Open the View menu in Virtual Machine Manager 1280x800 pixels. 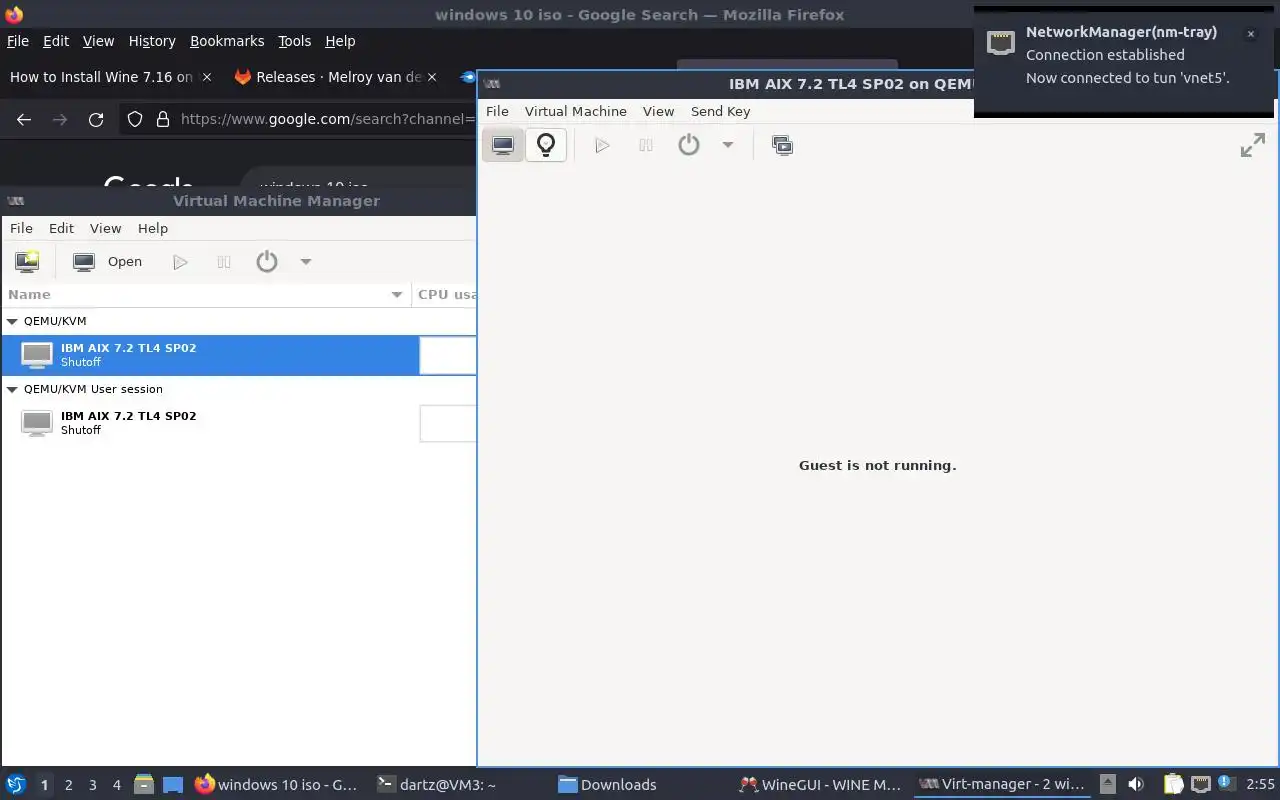pyautogui.click(x=105, y=228)
